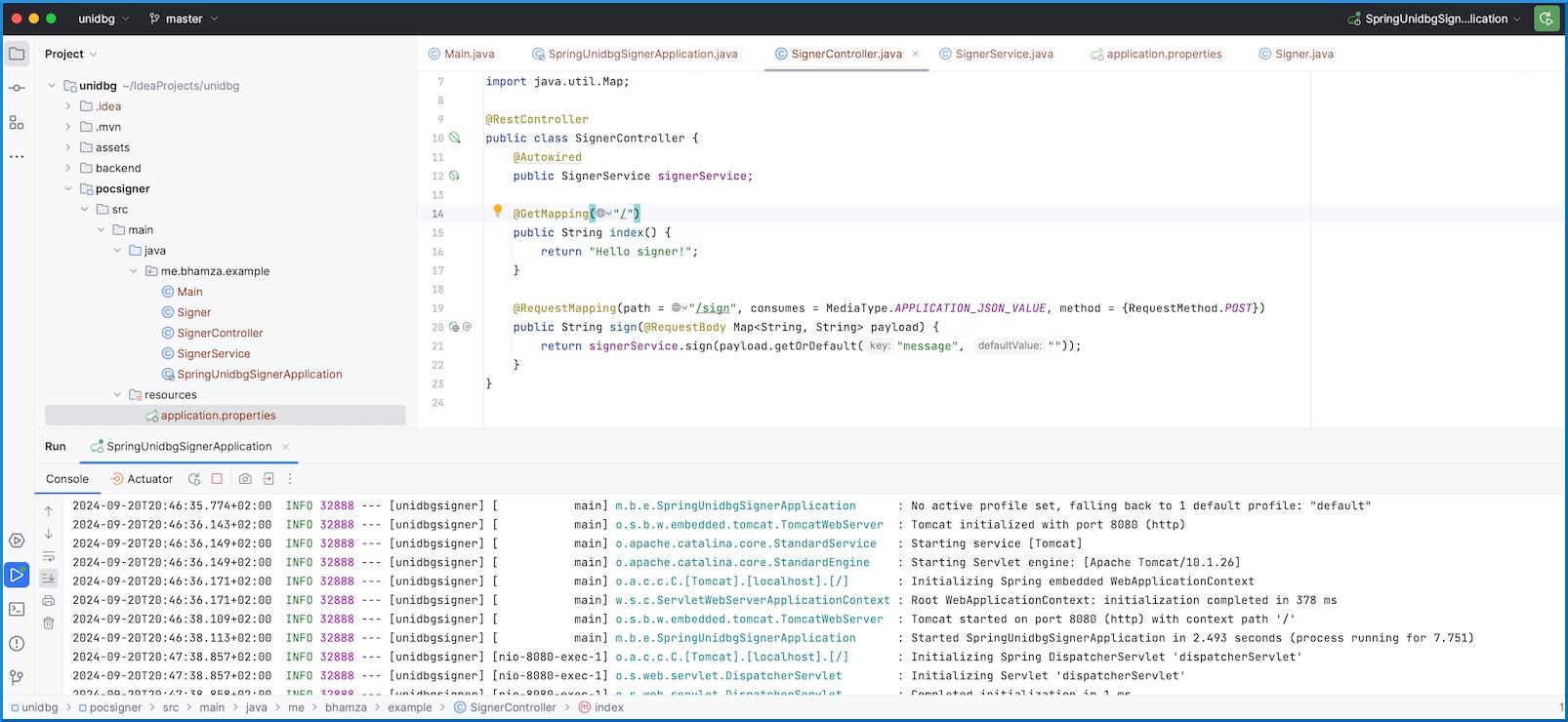The width and height of the screenshot is (1568, 722).
Task: Open the Problems tool window icon
Action: tap(17, 643)
